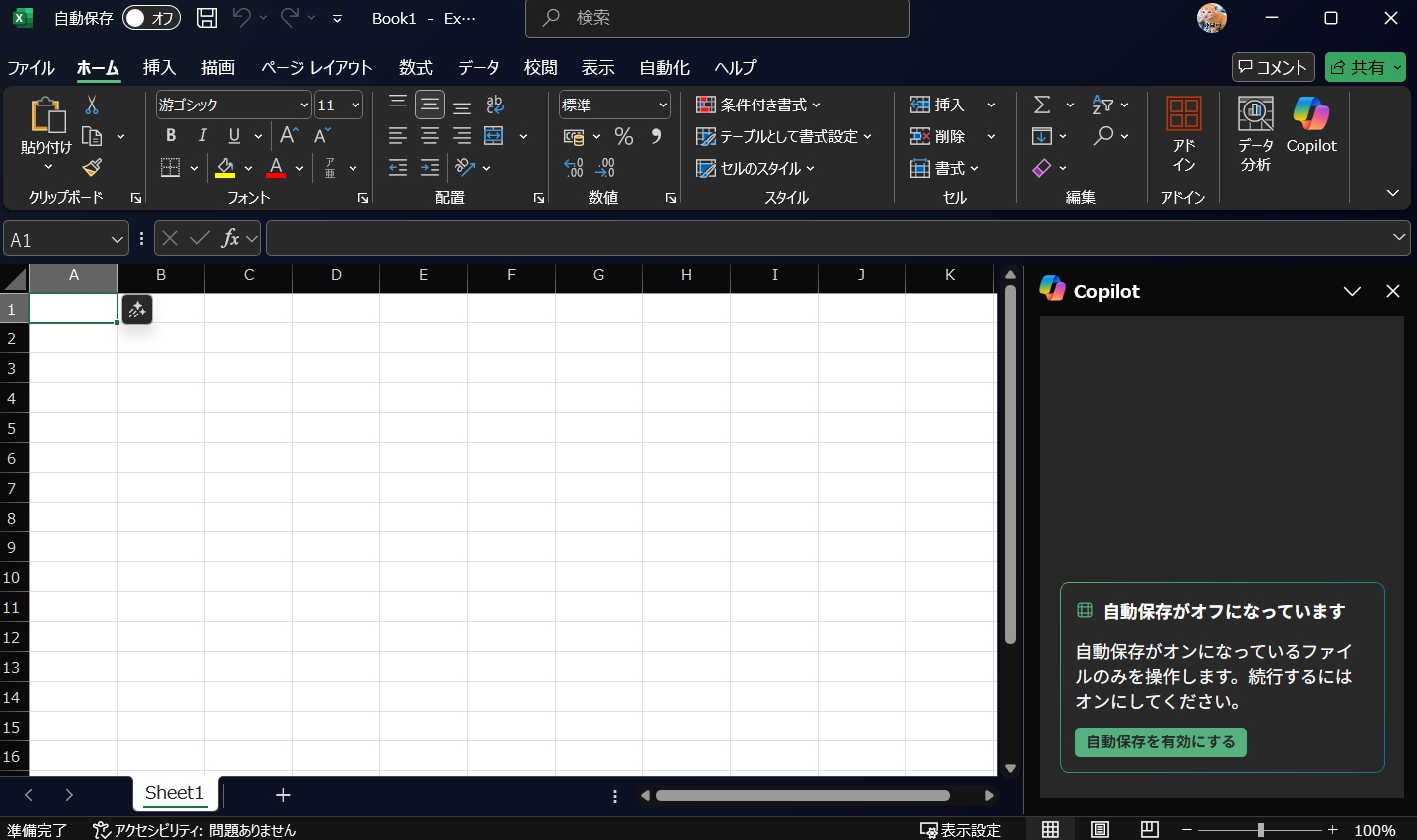This screenshot has width=1417, height=840.
Task: Toggle middle align
Action: [430, 105]
